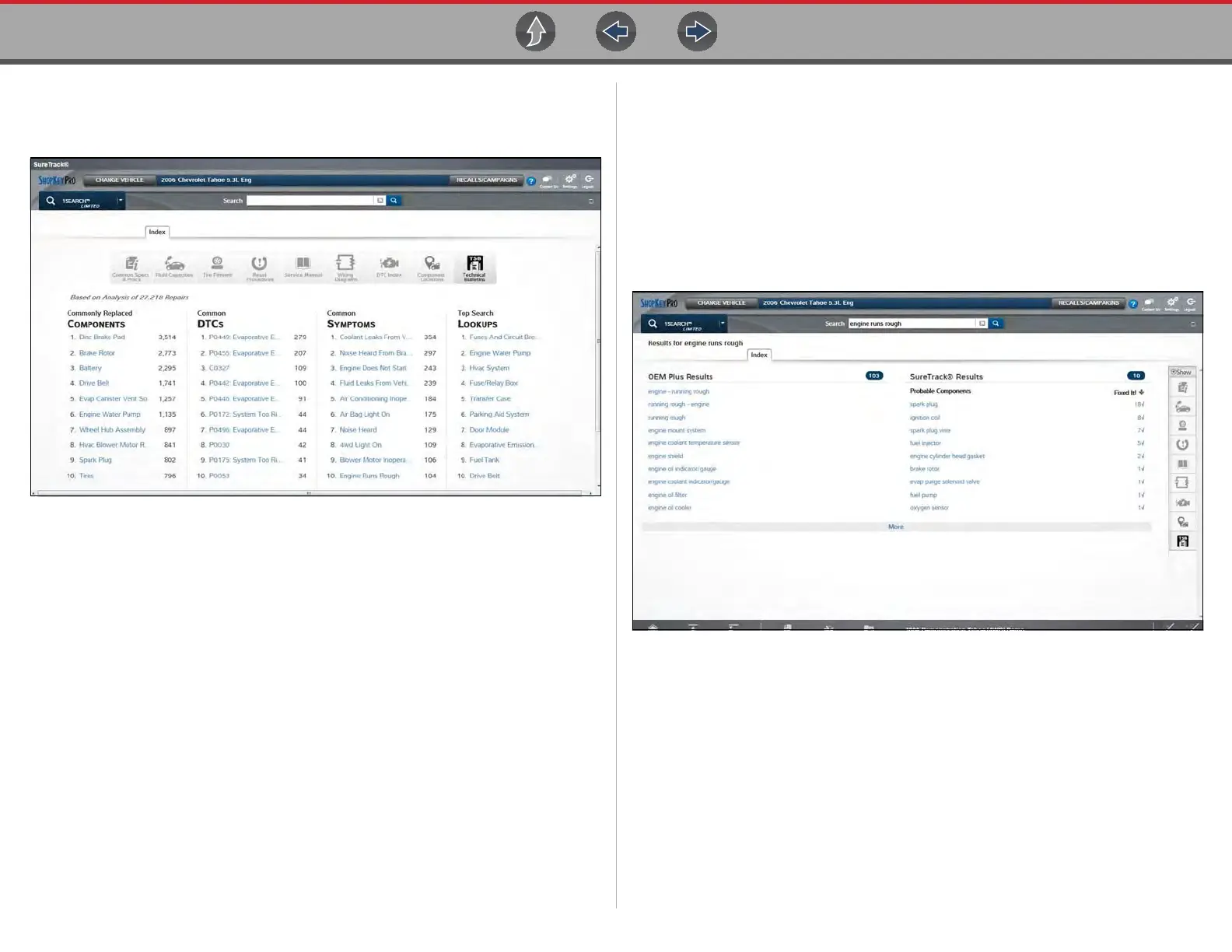1232x952 pixels.
Task: Open DTC Index icon in SureTrack home
Action: point(389,268)
